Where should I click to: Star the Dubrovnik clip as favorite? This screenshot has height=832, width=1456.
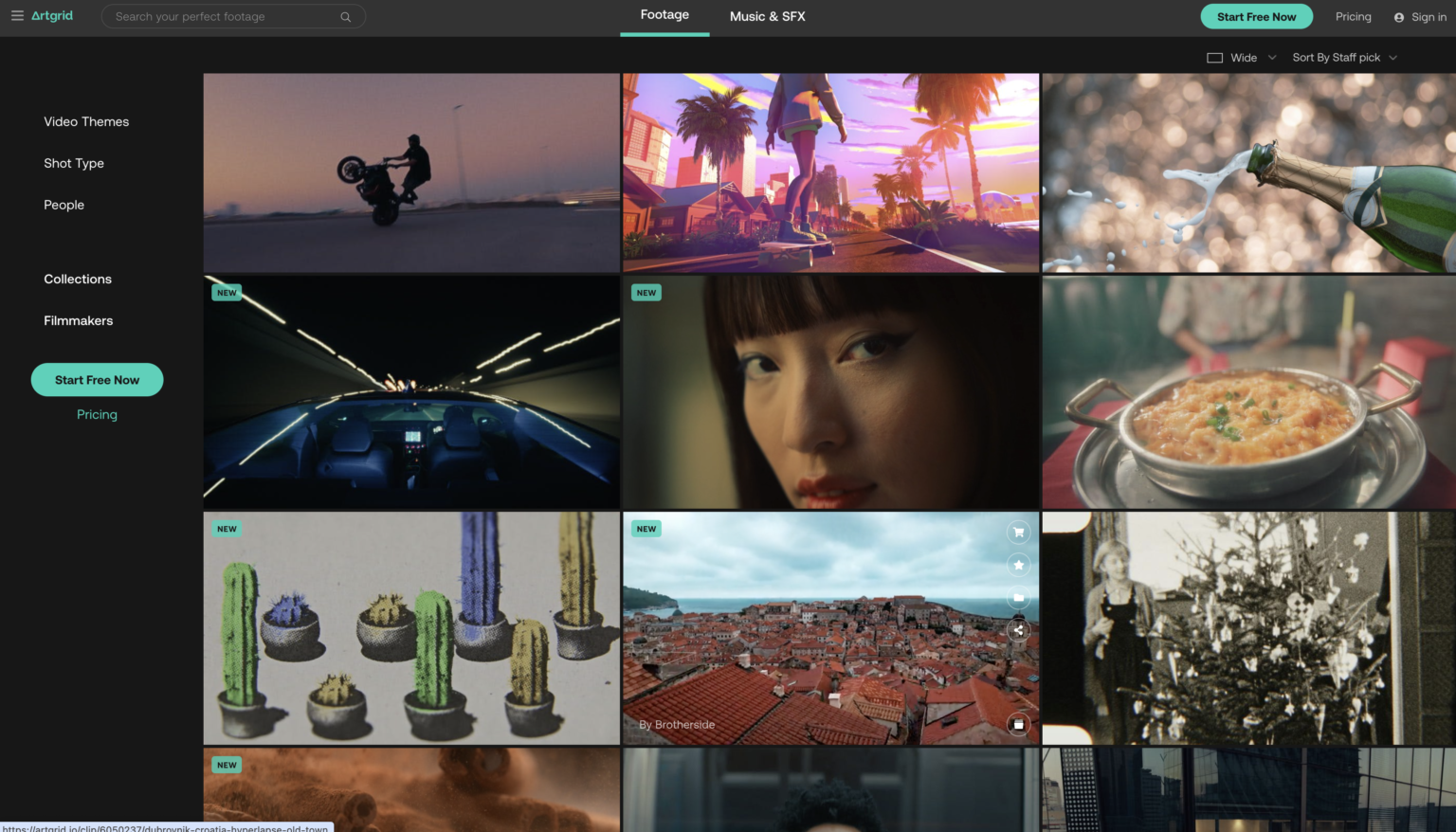[x=1018, y=564]
